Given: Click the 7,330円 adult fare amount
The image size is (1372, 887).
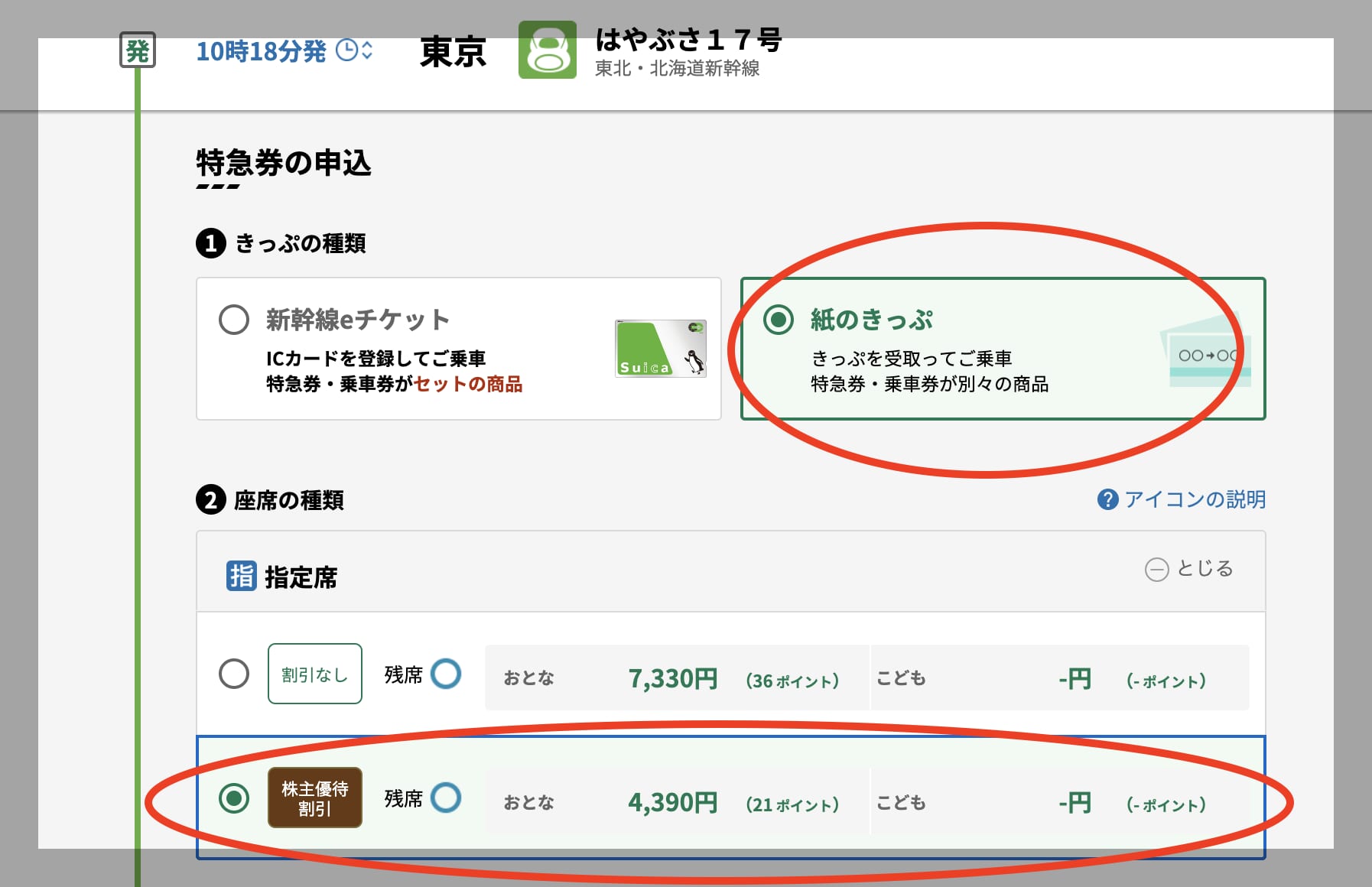Looking at the screenshot, I should click(x=671, y=677).
